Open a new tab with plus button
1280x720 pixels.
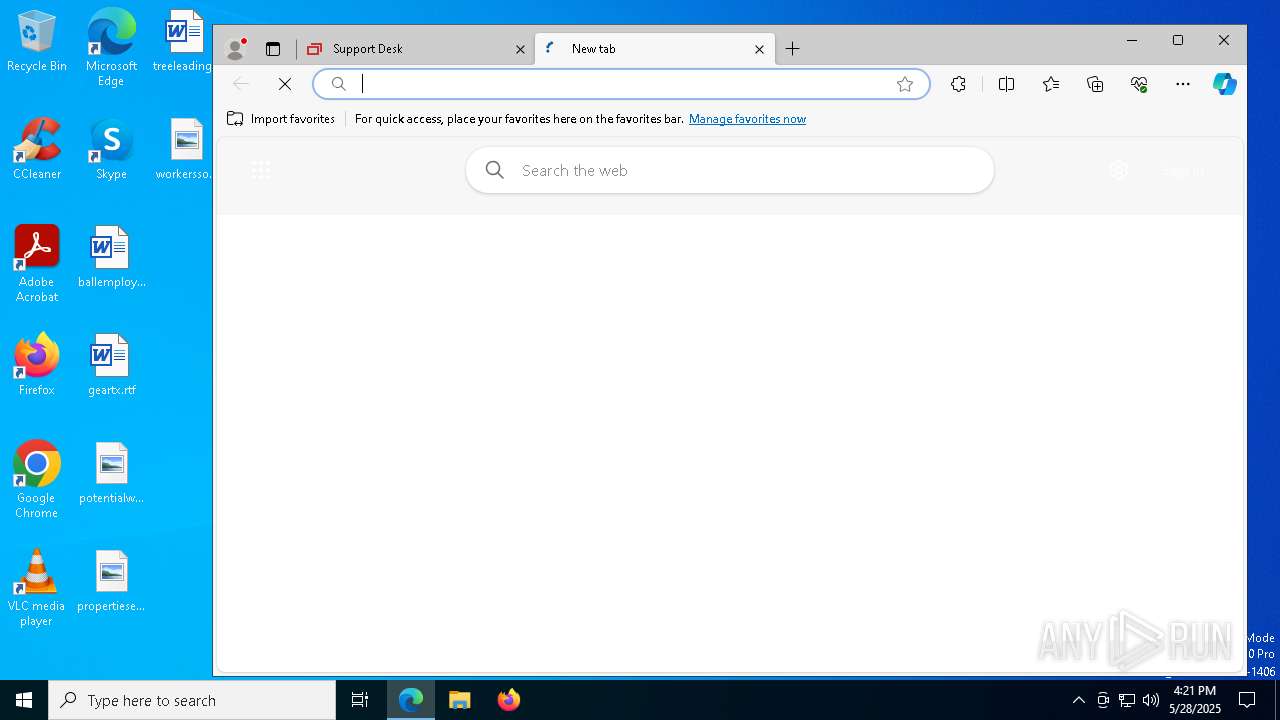click(793, 48)
